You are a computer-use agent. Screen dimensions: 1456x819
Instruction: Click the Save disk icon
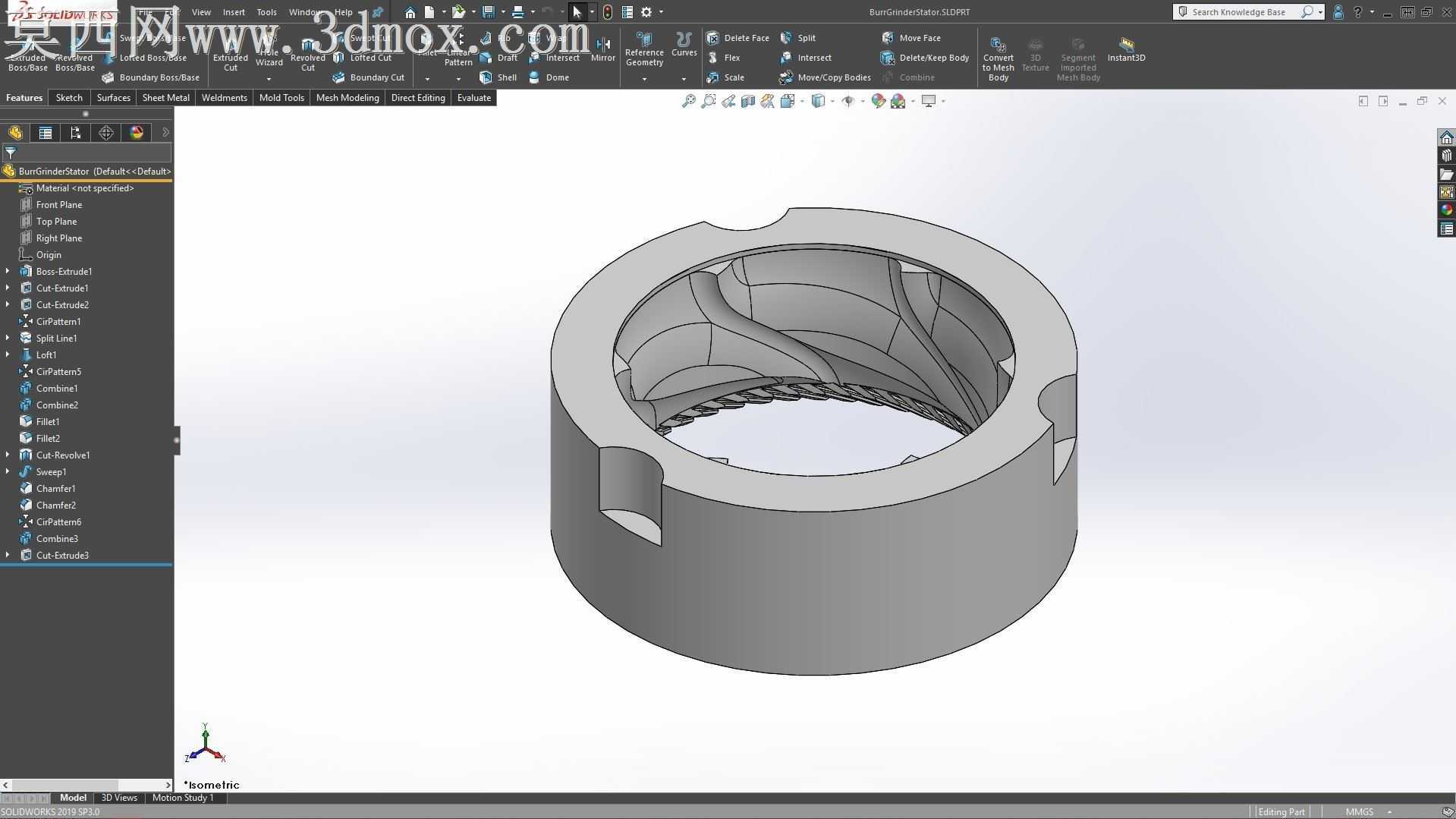click(488, 12)
